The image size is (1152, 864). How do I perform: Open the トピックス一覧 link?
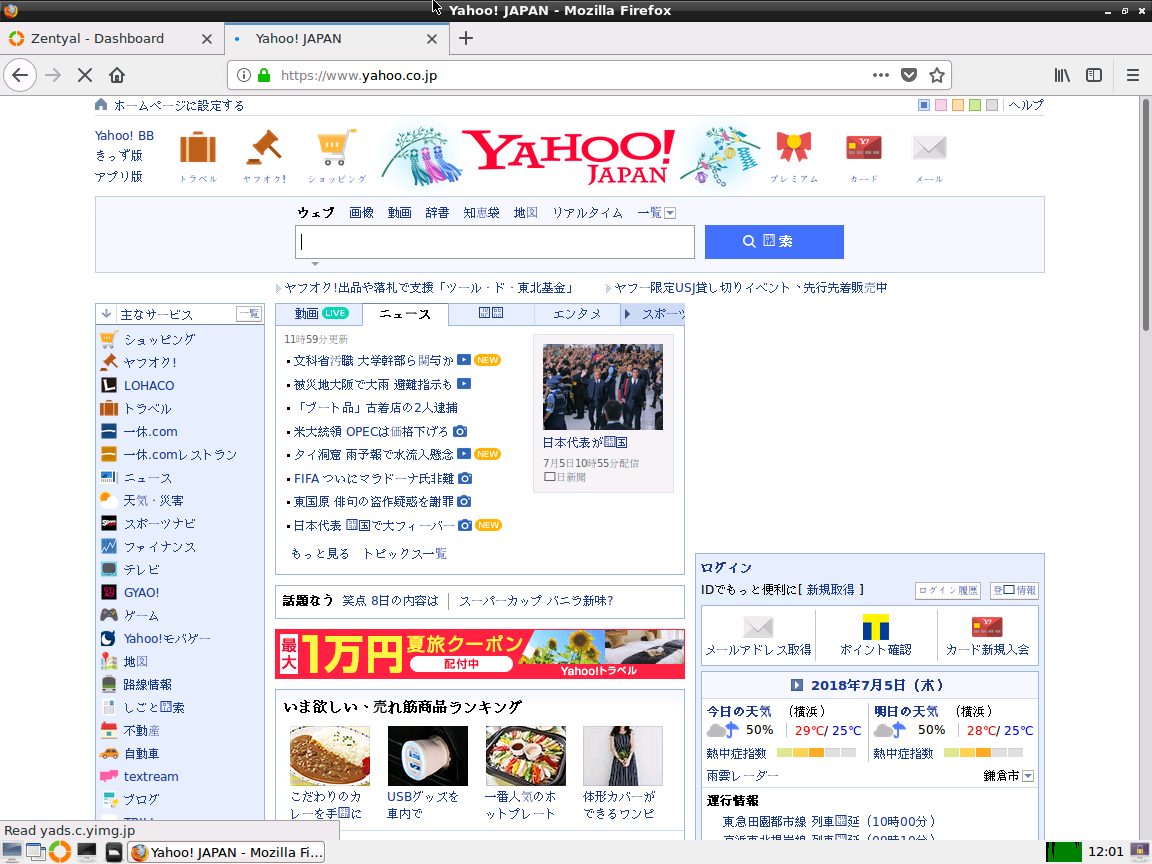tap(405, 553)
